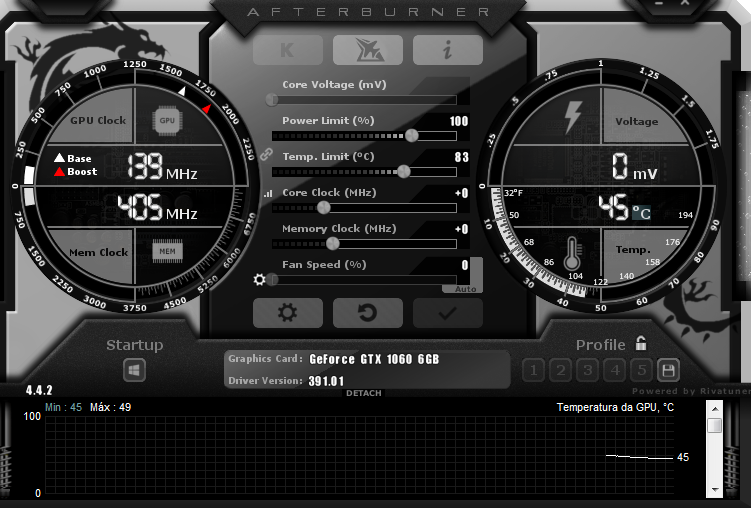Screen dimensions: 751x508
Task: Open Kombustor with the K button
Action: coord(288,50)
